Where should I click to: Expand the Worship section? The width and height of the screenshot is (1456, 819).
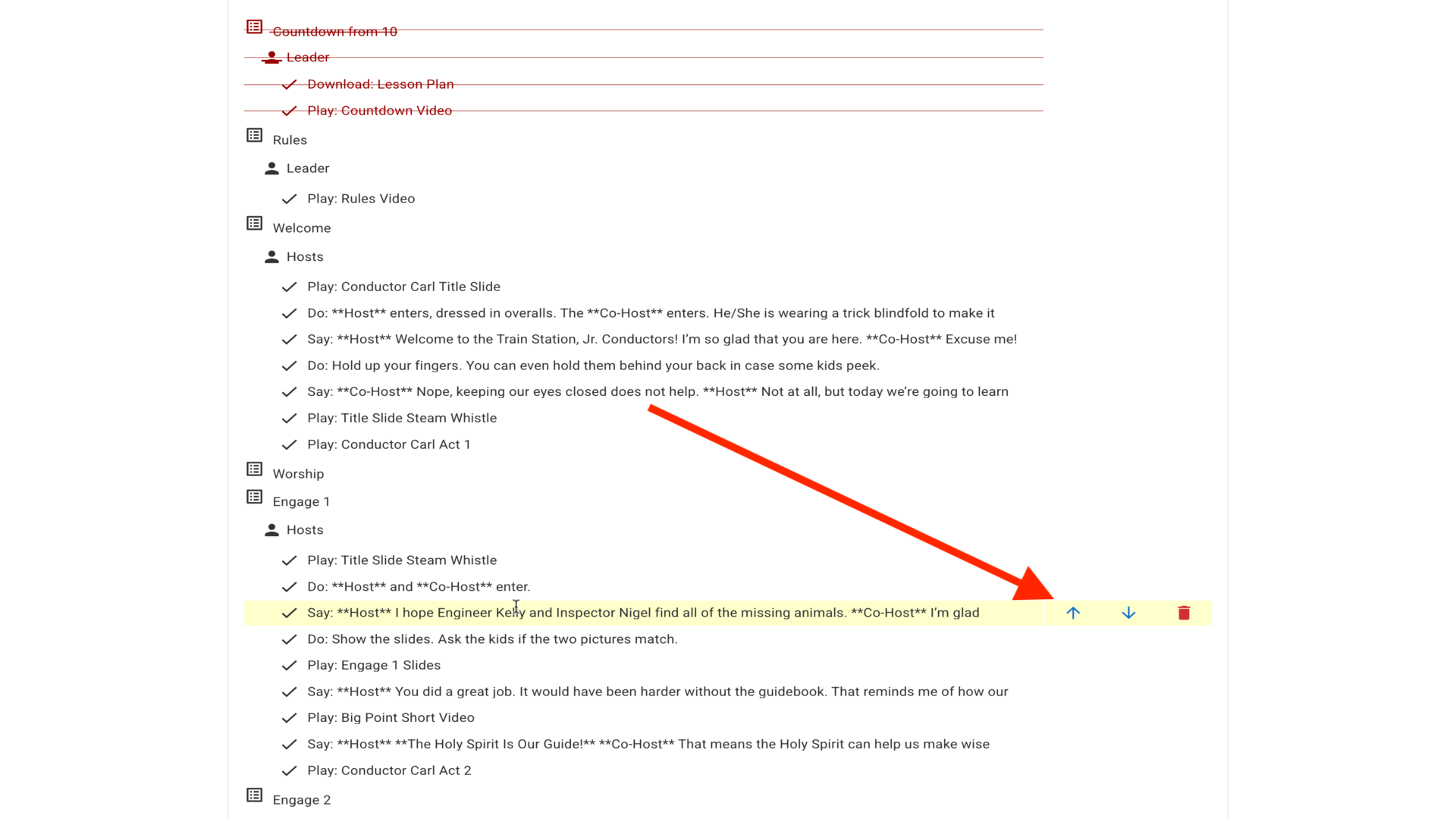pyautogui.click(x=298, y=474)
